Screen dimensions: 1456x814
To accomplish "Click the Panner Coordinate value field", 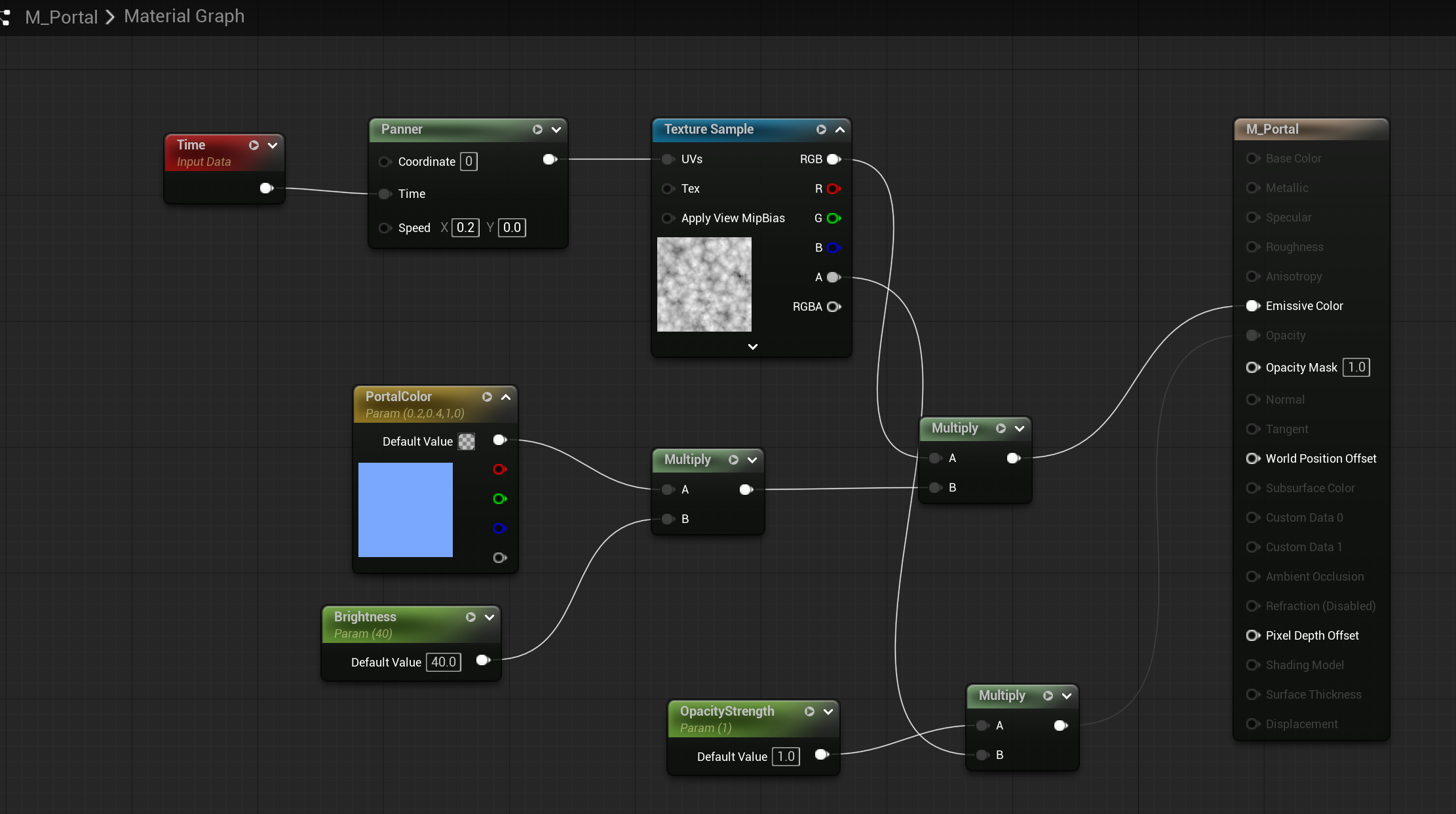I will coord(469,162).
